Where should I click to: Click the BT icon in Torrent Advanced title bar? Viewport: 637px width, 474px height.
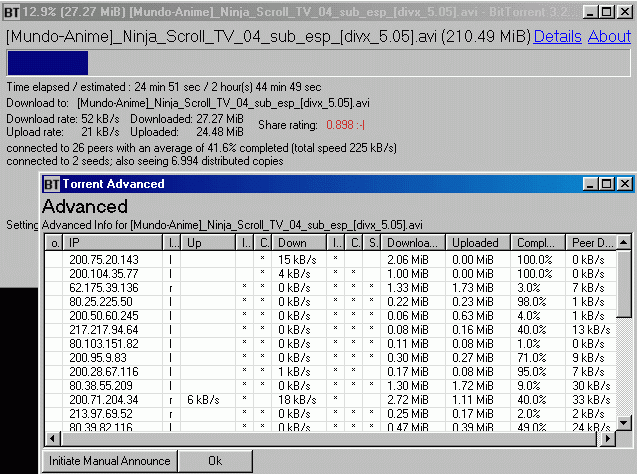[x=51, y=184]
